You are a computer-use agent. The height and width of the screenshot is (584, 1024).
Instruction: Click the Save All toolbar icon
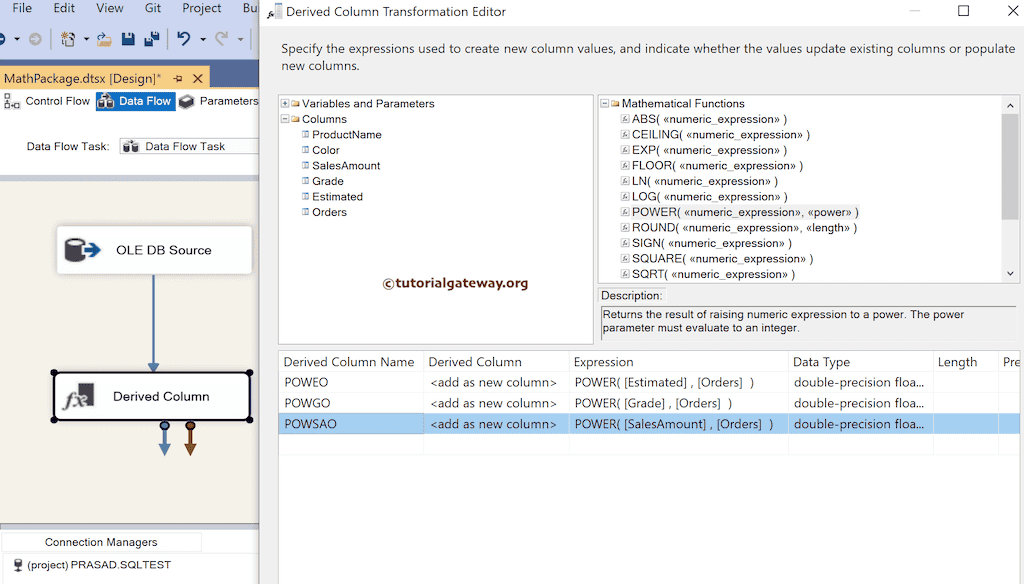pos(150,38)
